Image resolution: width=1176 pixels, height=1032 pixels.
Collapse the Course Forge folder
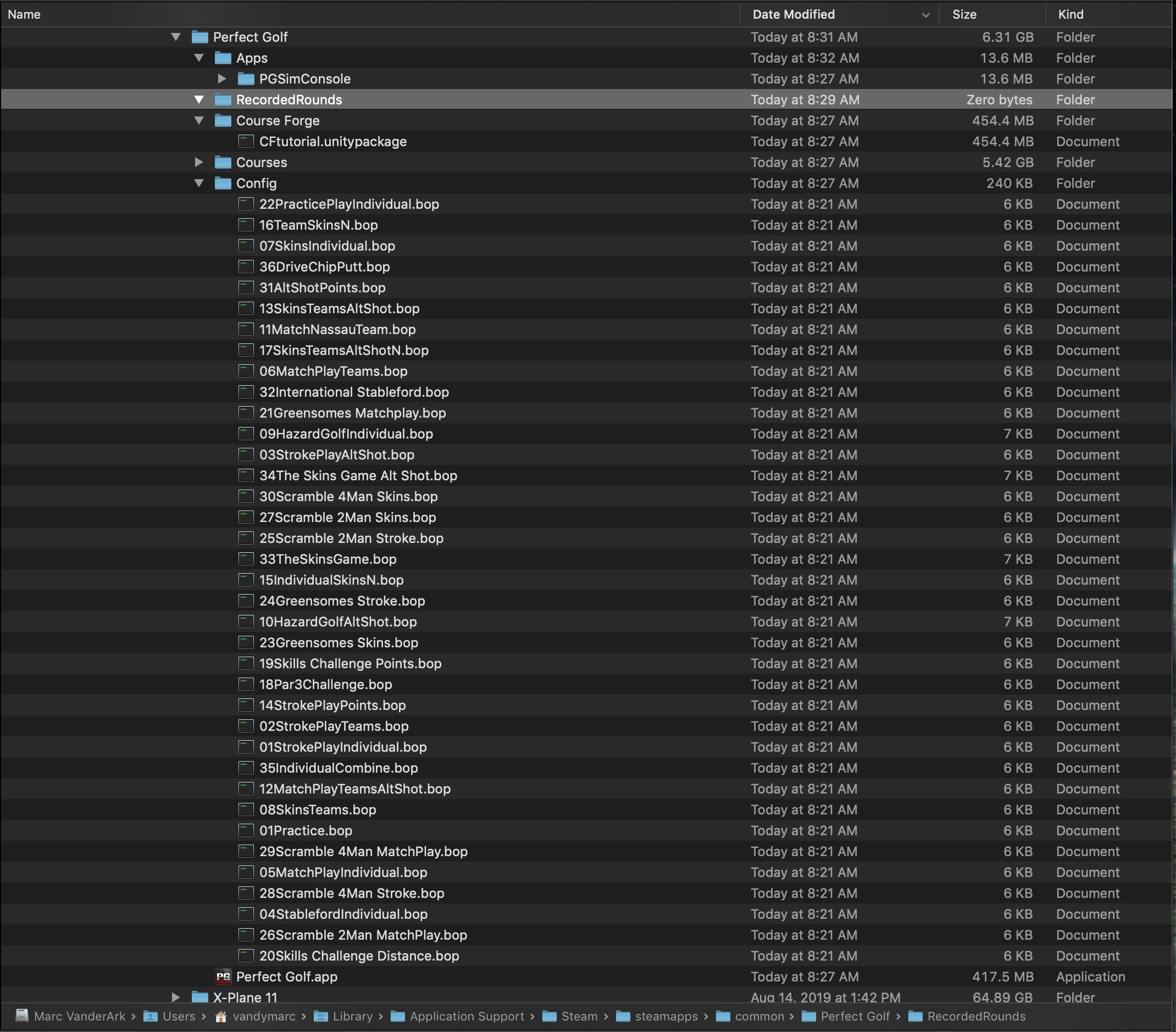pyautogui.click(x=199, y=120)
